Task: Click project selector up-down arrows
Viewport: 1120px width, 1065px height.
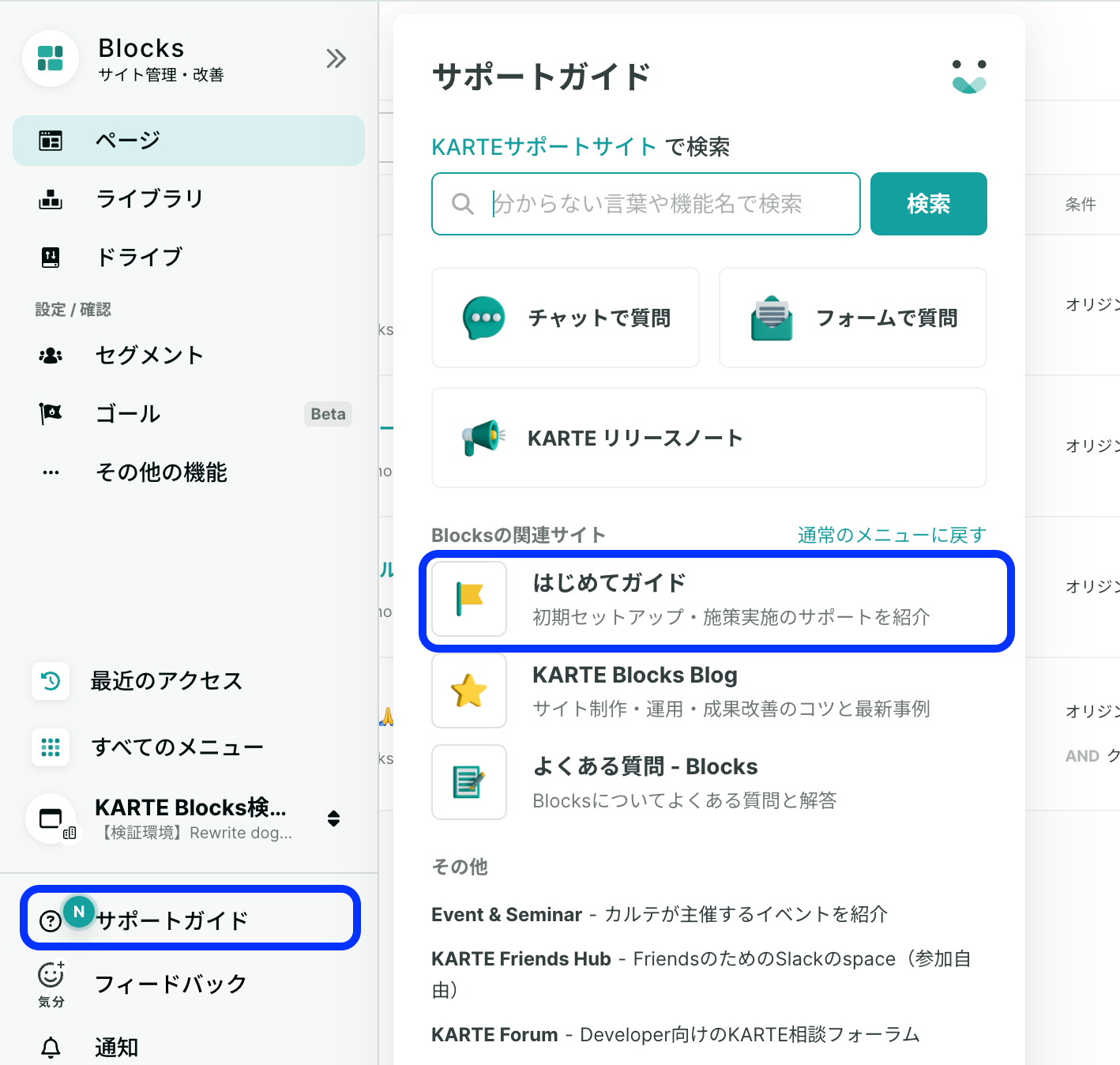Action: tap(334, 819)
